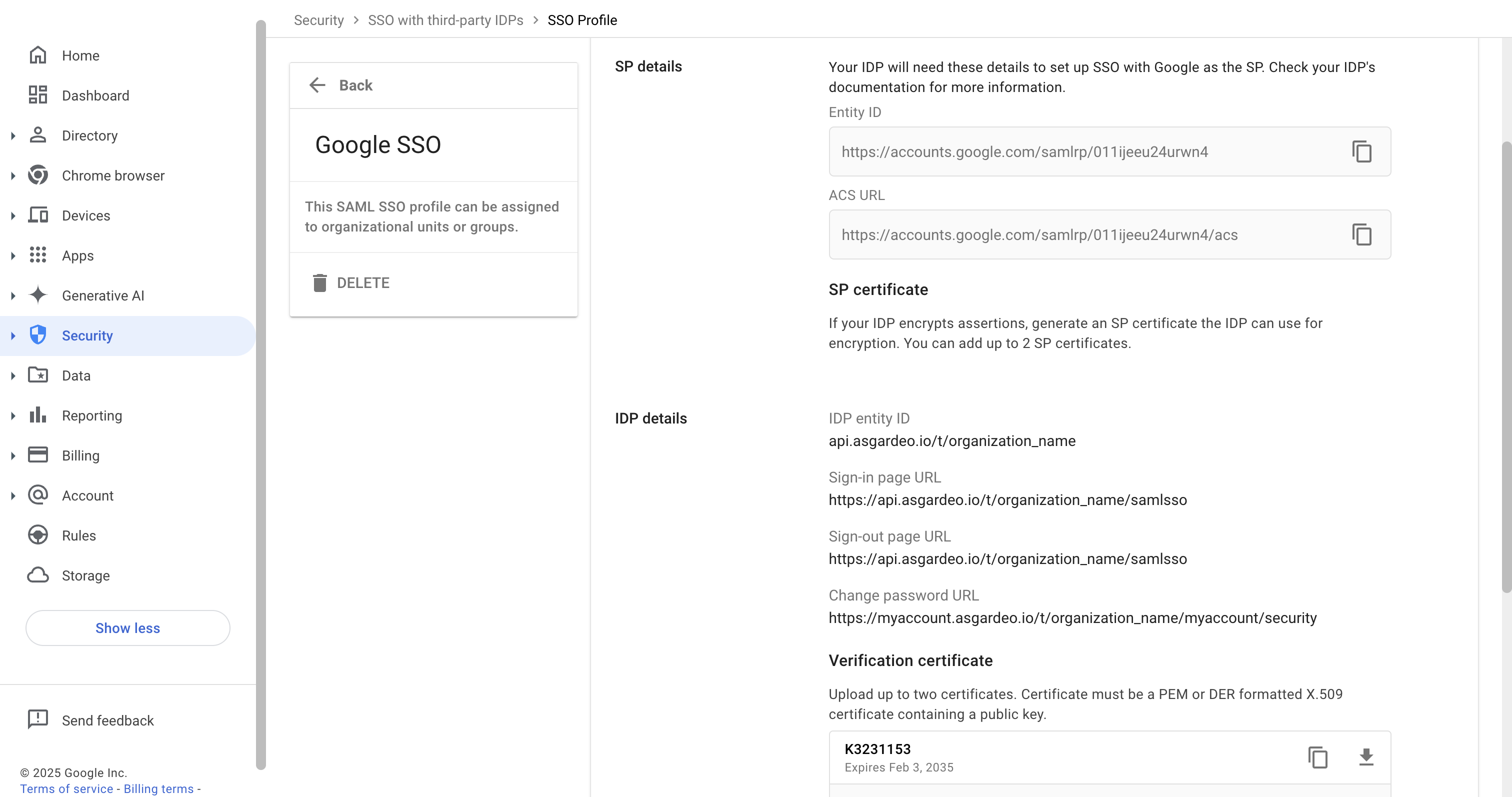This screenshot has width=1512, height=797.
Task: Download the K3231153 certificate
Action: (1366, 757)
